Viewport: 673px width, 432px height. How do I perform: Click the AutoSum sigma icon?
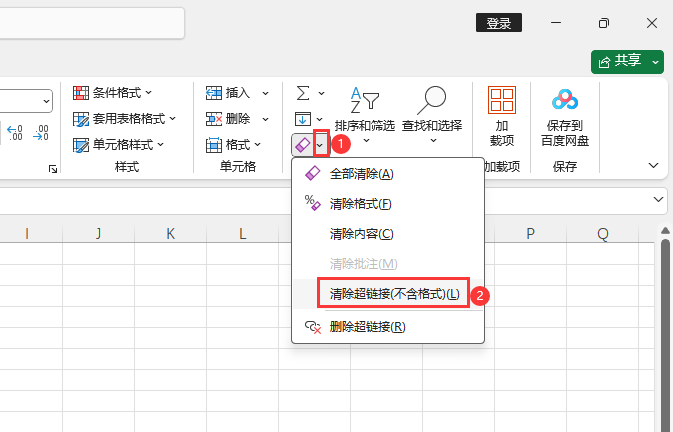tap(303, 93)
